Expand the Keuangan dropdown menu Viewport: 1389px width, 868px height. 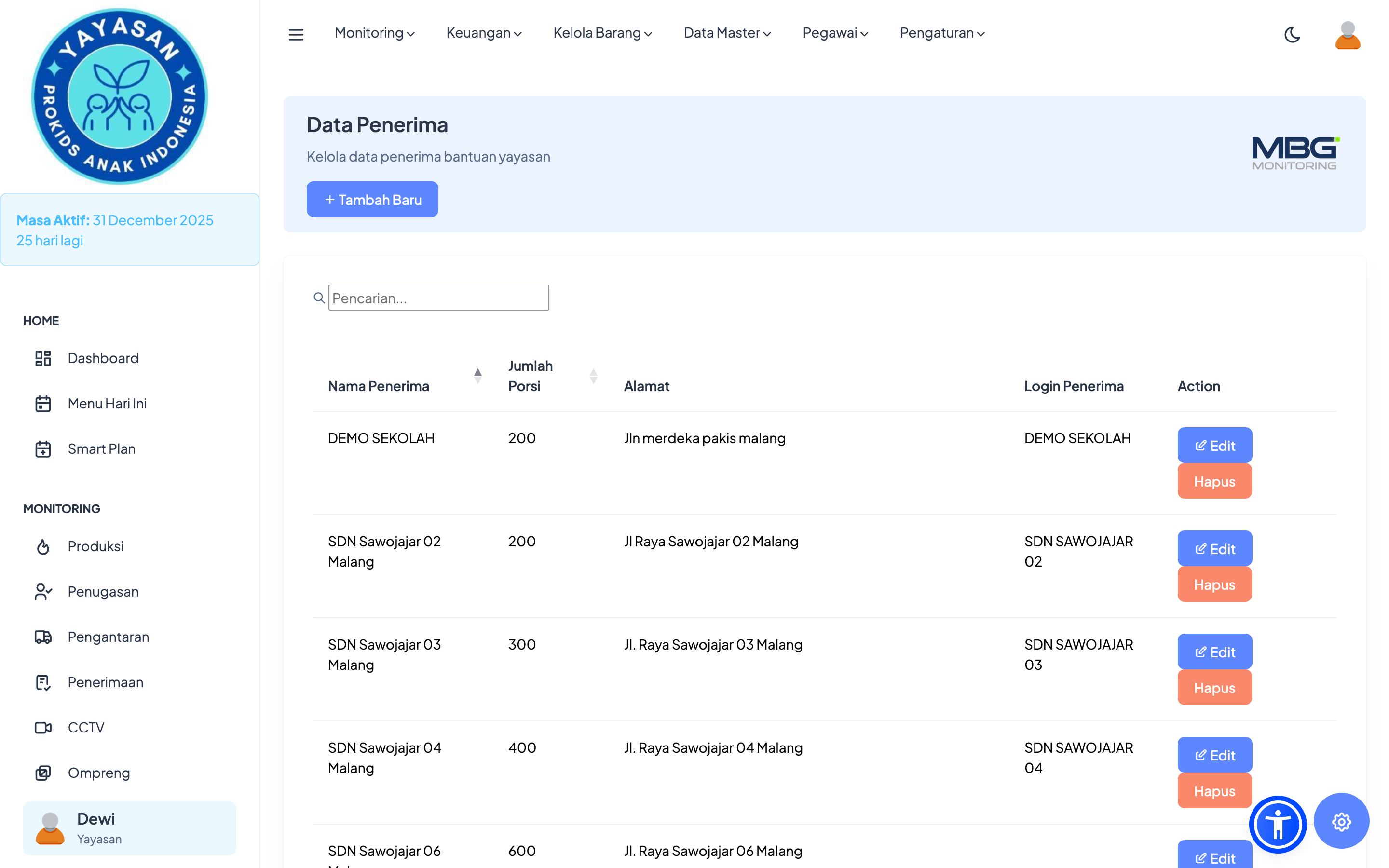tap(483, 33)
